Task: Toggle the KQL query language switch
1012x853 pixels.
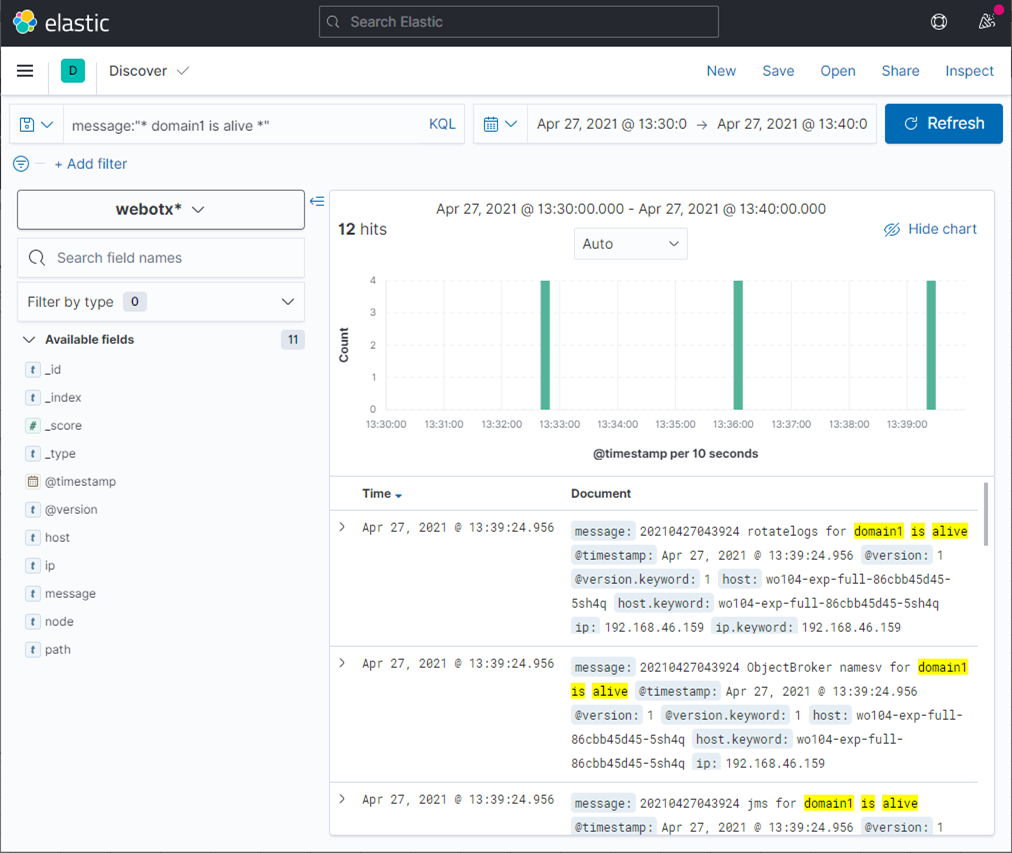Action: pos(442,124)
